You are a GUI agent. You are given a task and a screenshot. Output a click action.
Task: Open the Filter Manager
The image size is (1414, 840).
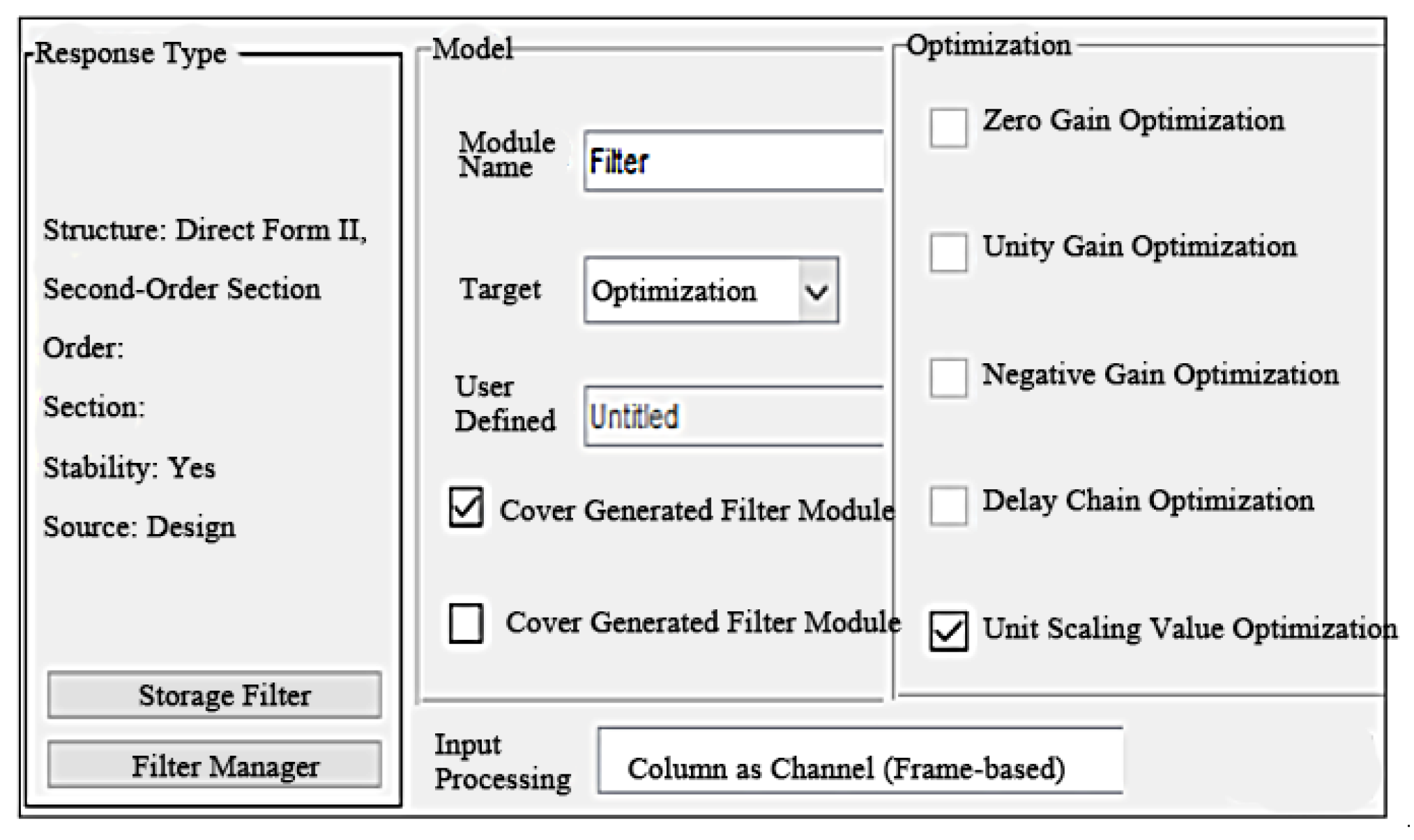pyautogui.click(x=214, y=765)
